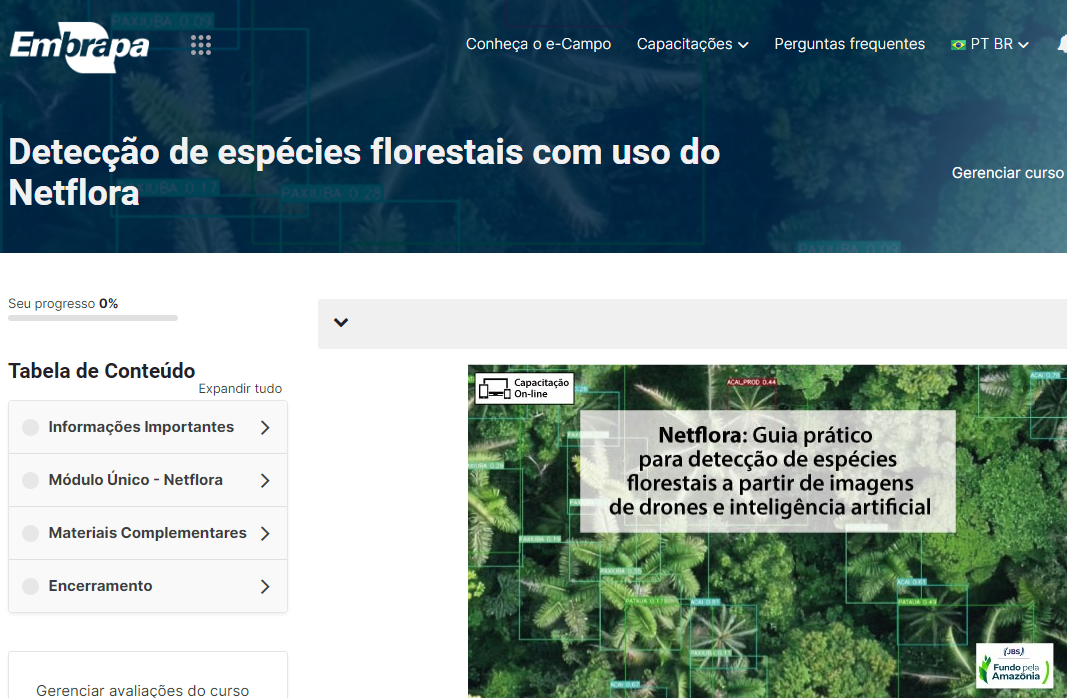
Task: Expand Informações Importantes section arrow
Action: (x=265, y=427)
